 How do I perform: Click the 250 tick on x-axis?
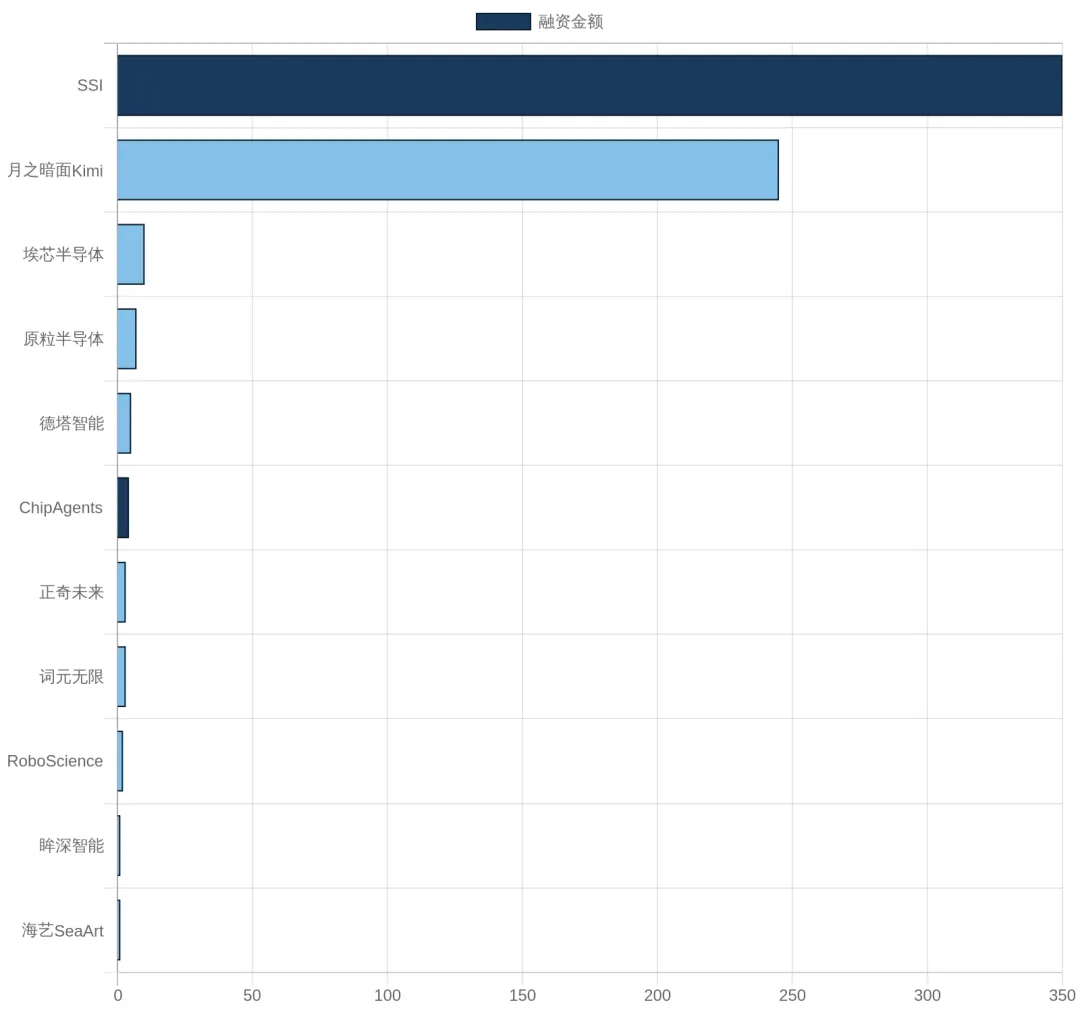point(792,995)
